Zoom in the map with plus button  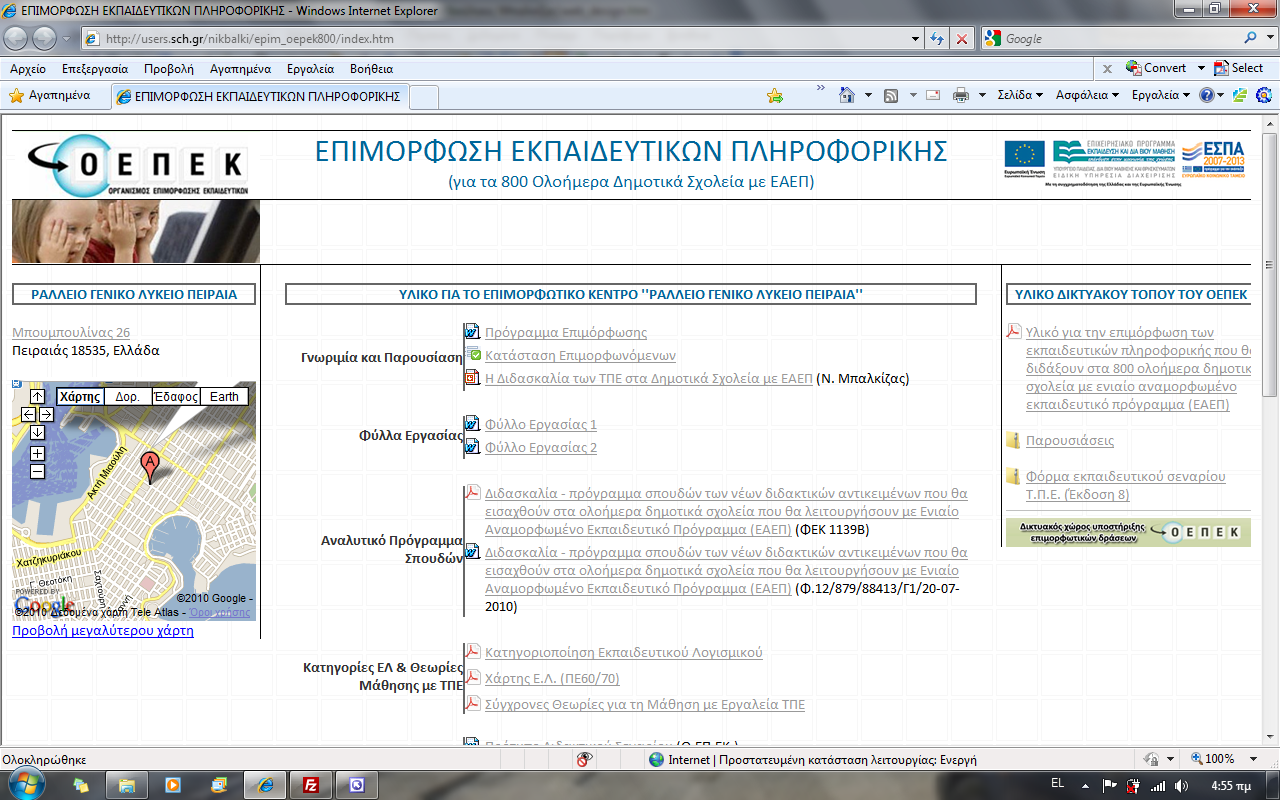coord(37,453)
